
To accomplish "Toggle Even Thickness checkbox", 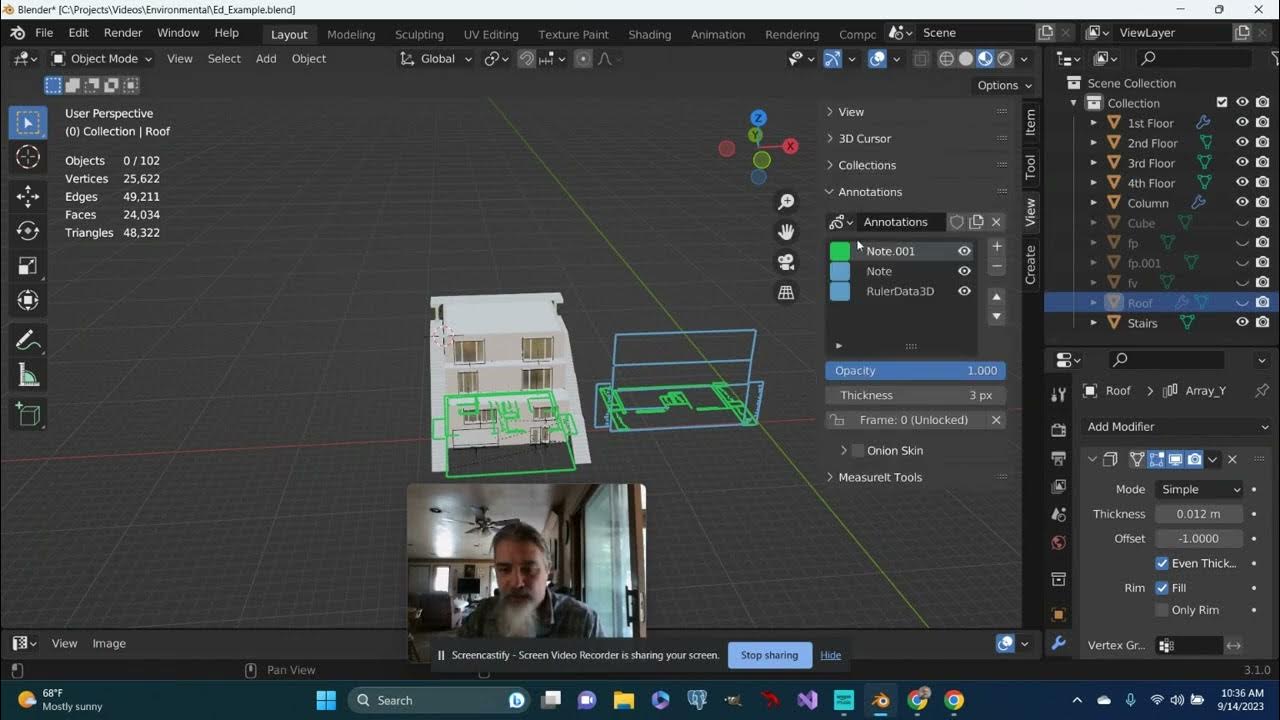I will 1162,563.
